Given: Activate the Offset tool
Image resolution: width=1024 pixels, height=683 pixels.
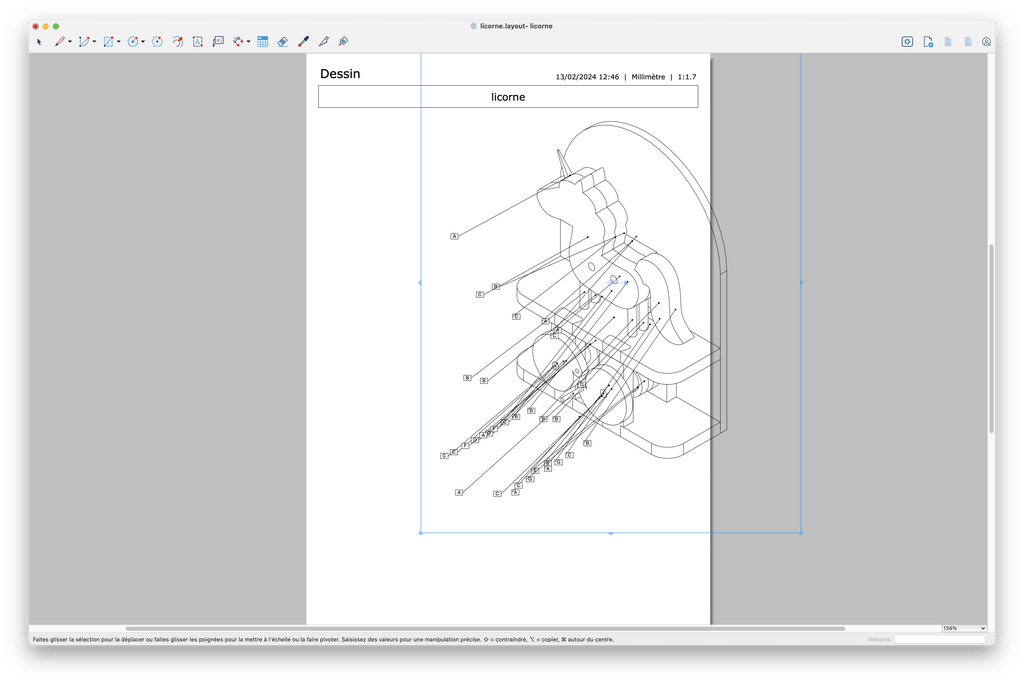Looking at the screenshot, I should [x=177, y=42].
